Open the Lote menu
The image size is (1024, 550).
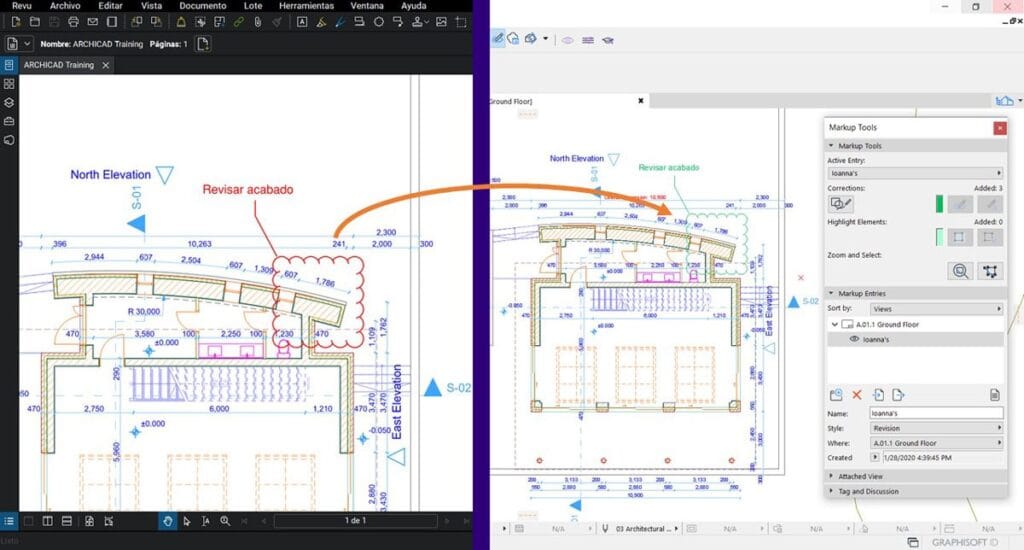[253, 5]
